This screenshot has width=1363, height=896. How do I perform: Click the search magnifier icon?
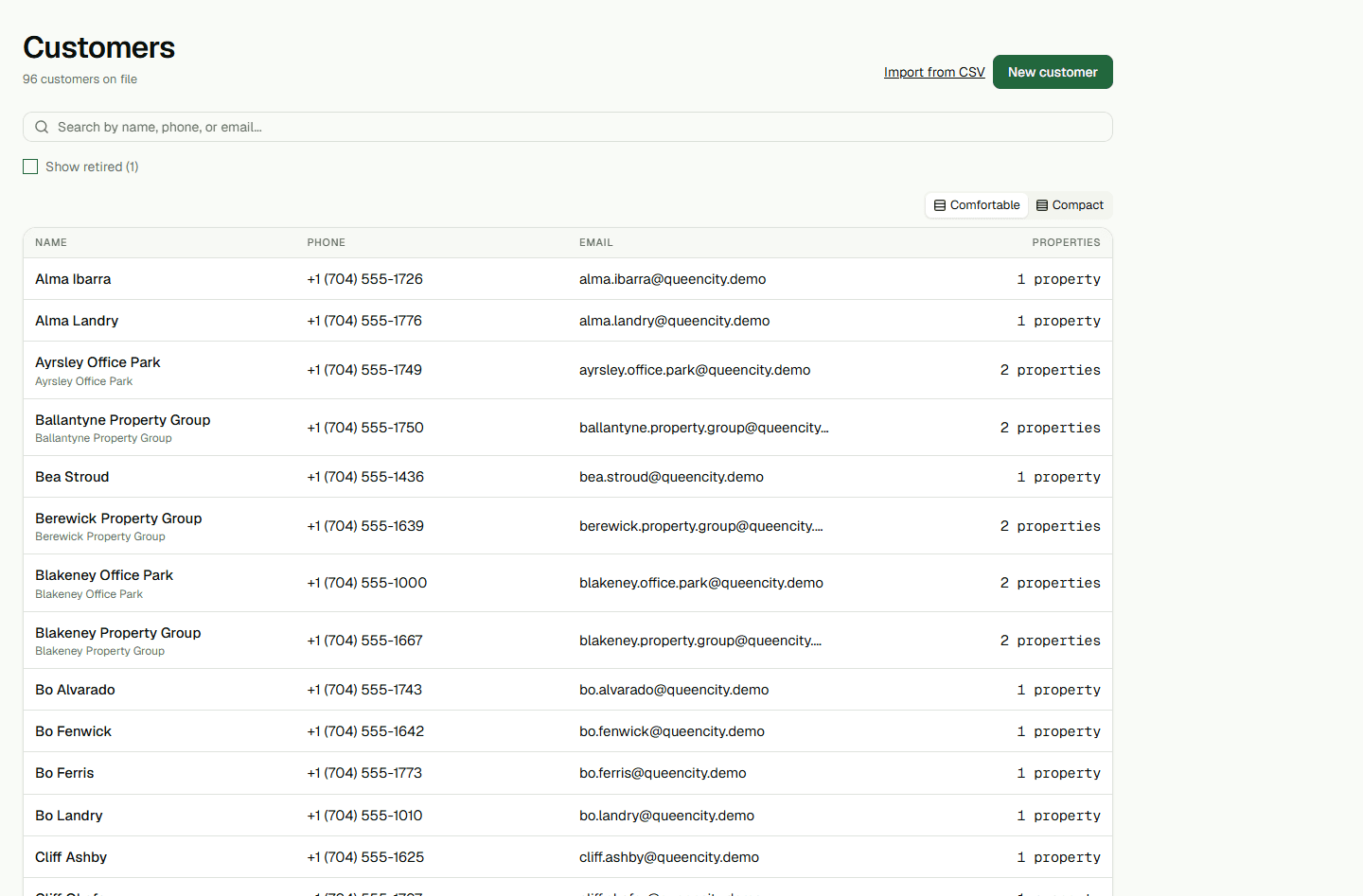pos(42,127)
